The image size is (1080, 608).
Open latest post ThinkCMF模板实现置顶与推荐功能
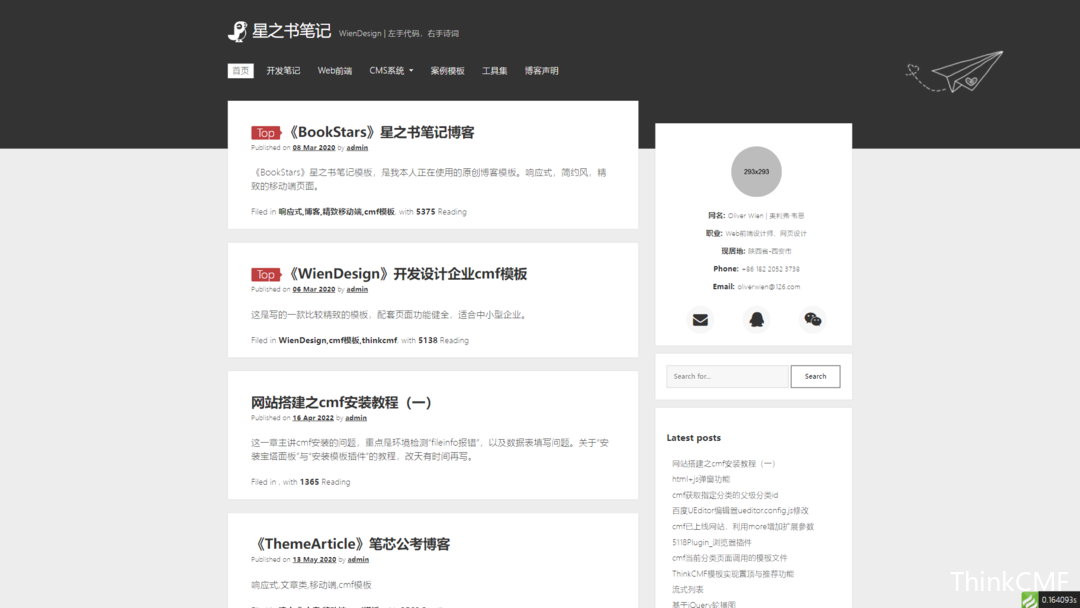tap(732, 574)
